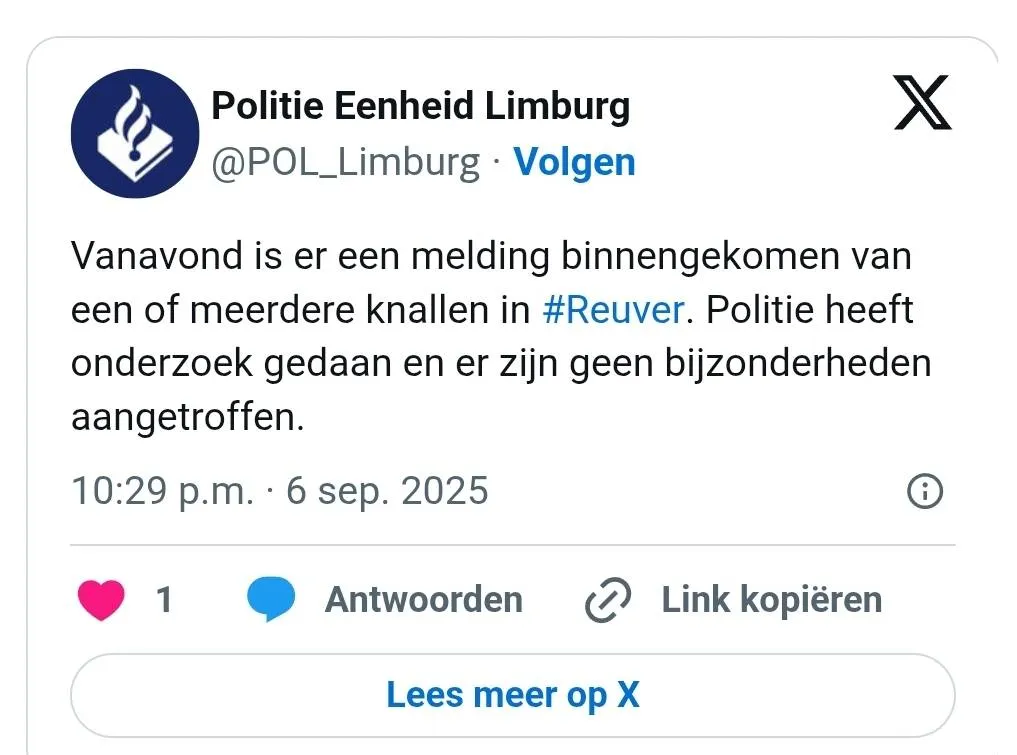Screen dimensions: 1017x755
Task: Like the tweet with the pink heart
Action: [101, 599]
